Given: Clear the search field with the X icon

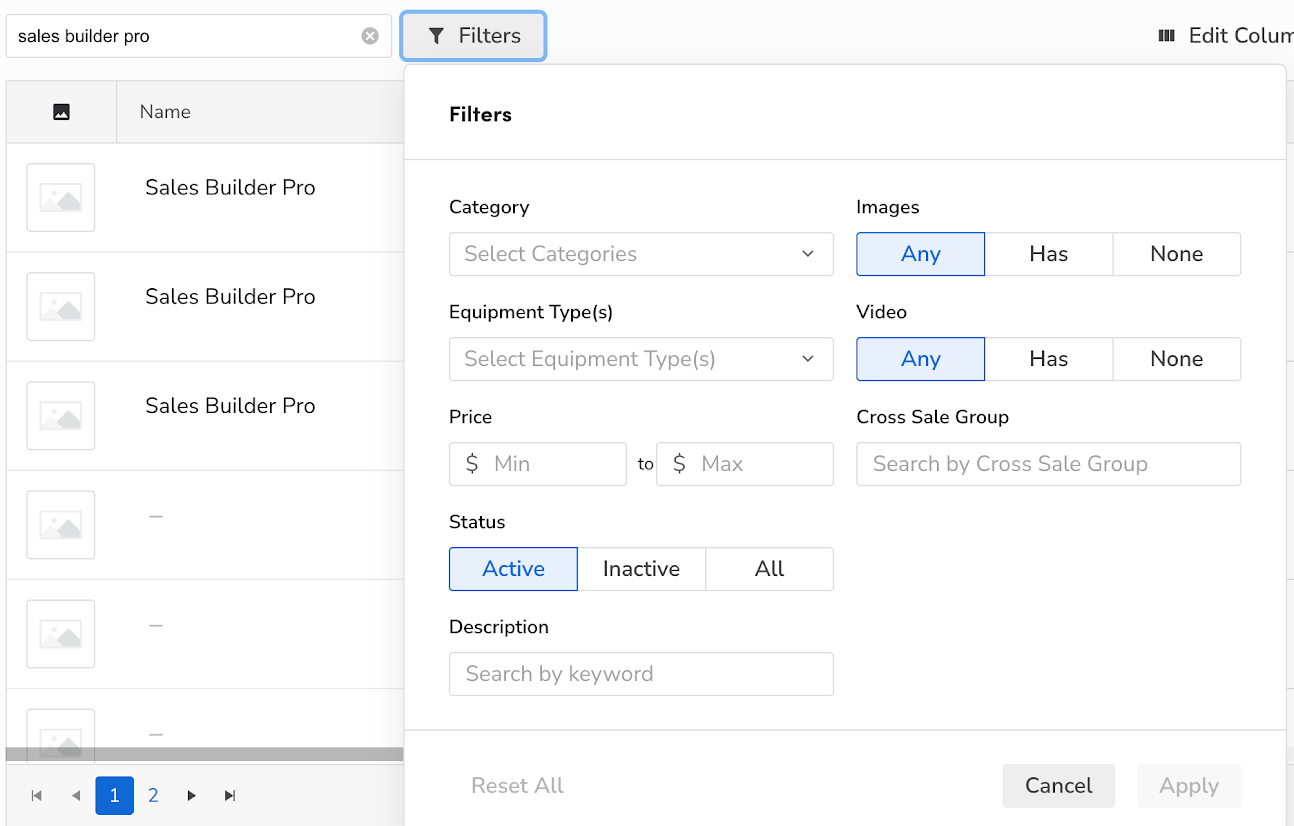Looking at the screenshot, I should [x=370, y=36].
